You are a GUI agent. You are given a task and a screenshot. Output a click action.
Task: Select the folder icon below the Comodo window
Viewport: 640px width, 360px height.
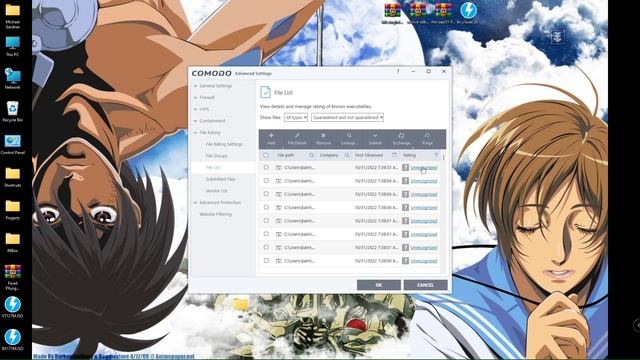(x=240, y=304)
